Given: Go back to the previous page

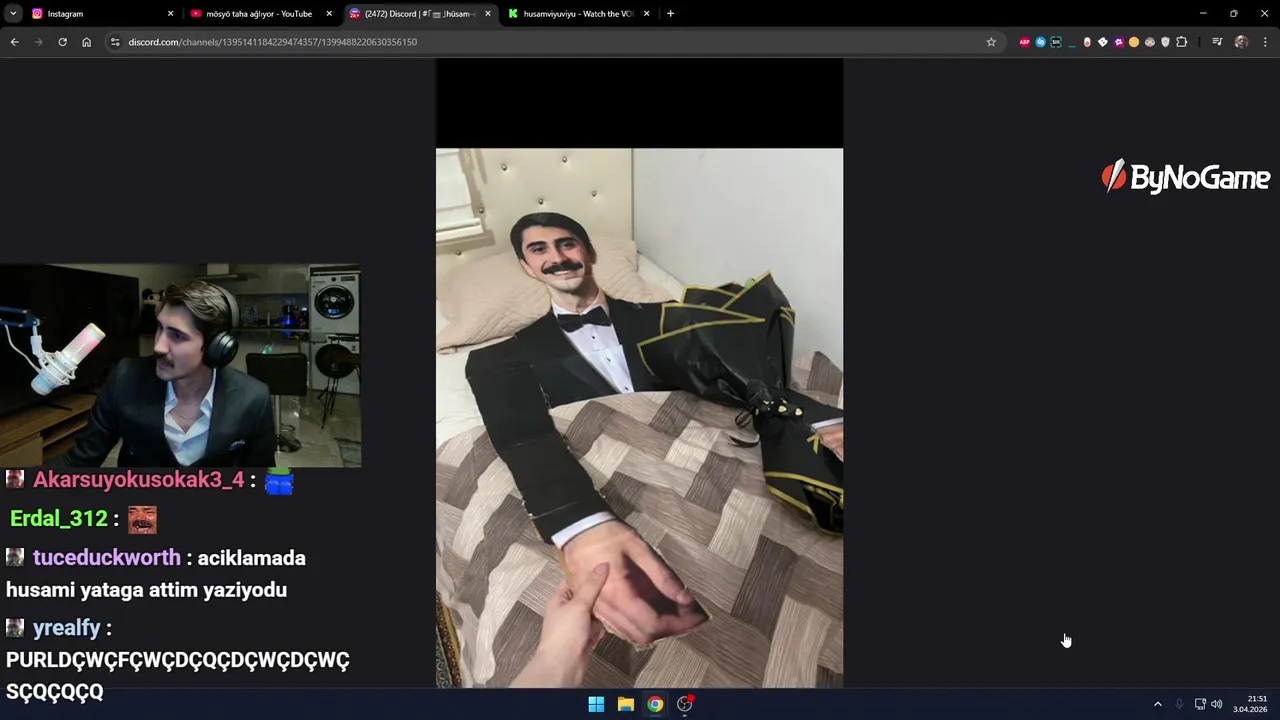Looking at the screenshot, I should (x=14, y=42).
